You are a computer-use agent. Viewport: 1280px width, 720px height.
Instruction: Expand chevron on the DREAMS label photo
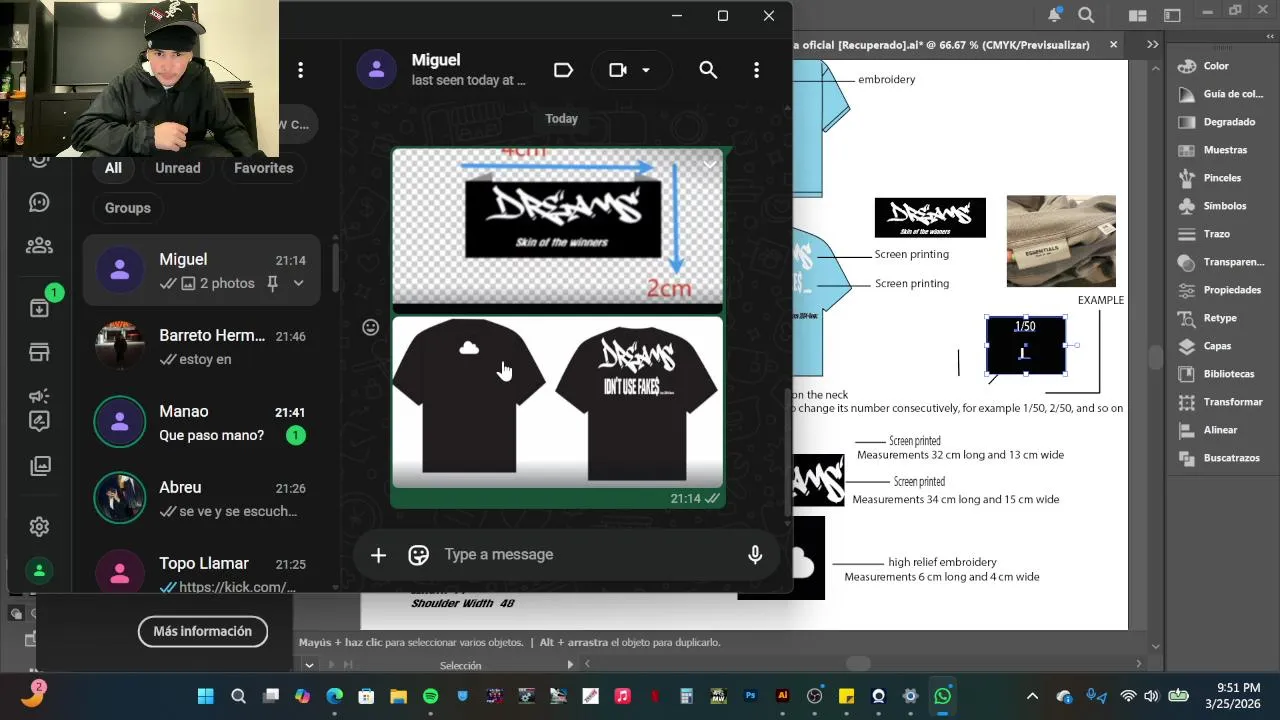click(x=709, y=164)
